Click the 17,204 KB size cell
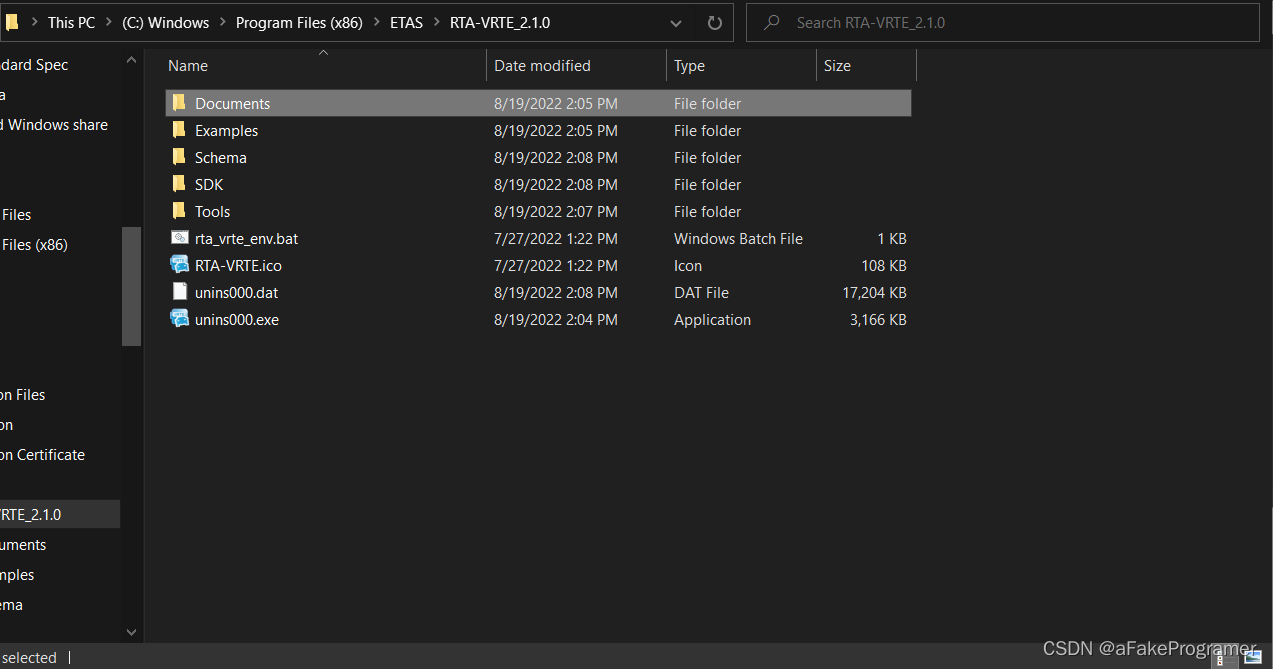 coord(874,292)
